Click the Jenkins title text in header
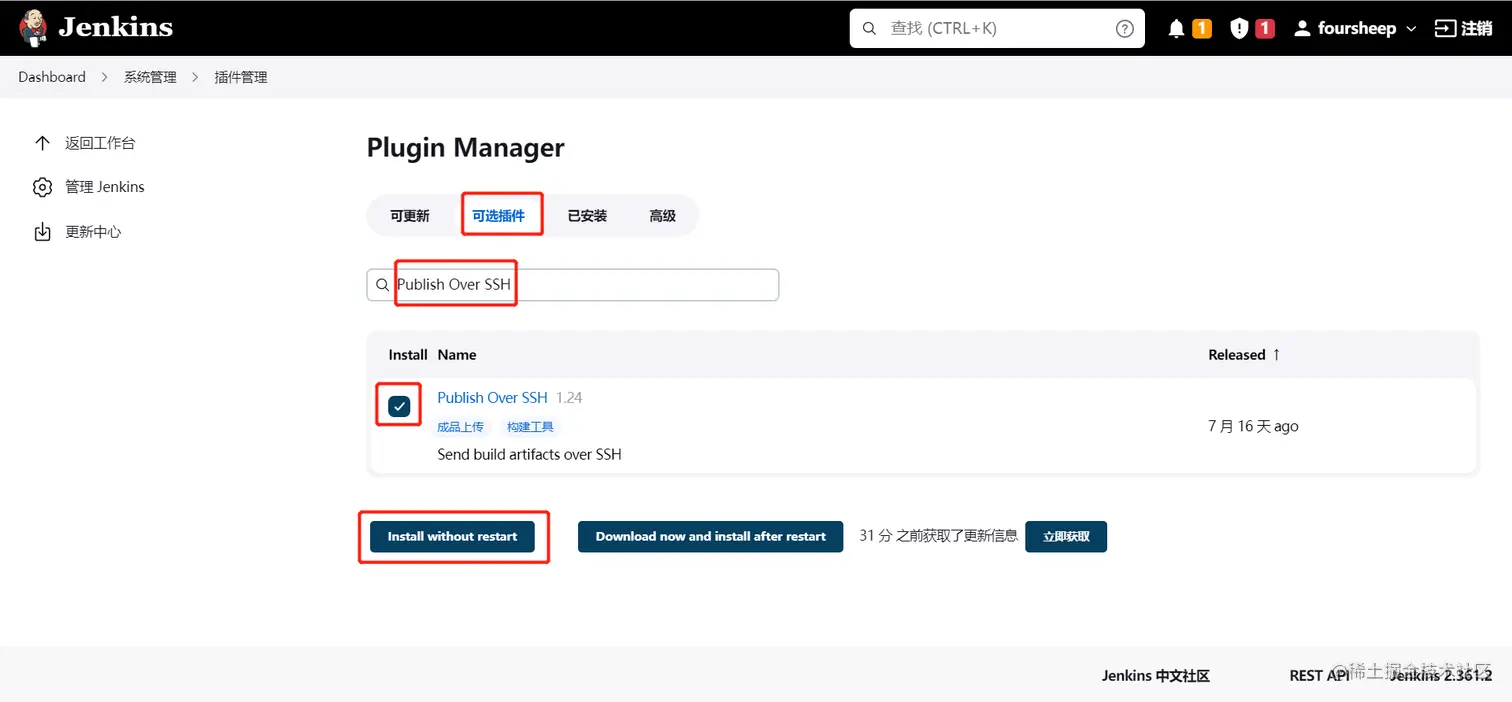1512x702 pixels. pos(115,28)
